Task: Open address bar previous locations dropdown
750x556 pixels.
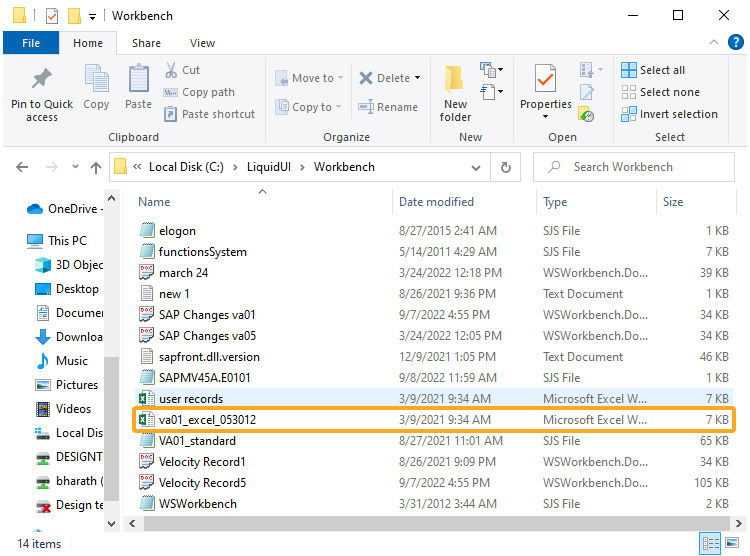Action: point(475,167)
